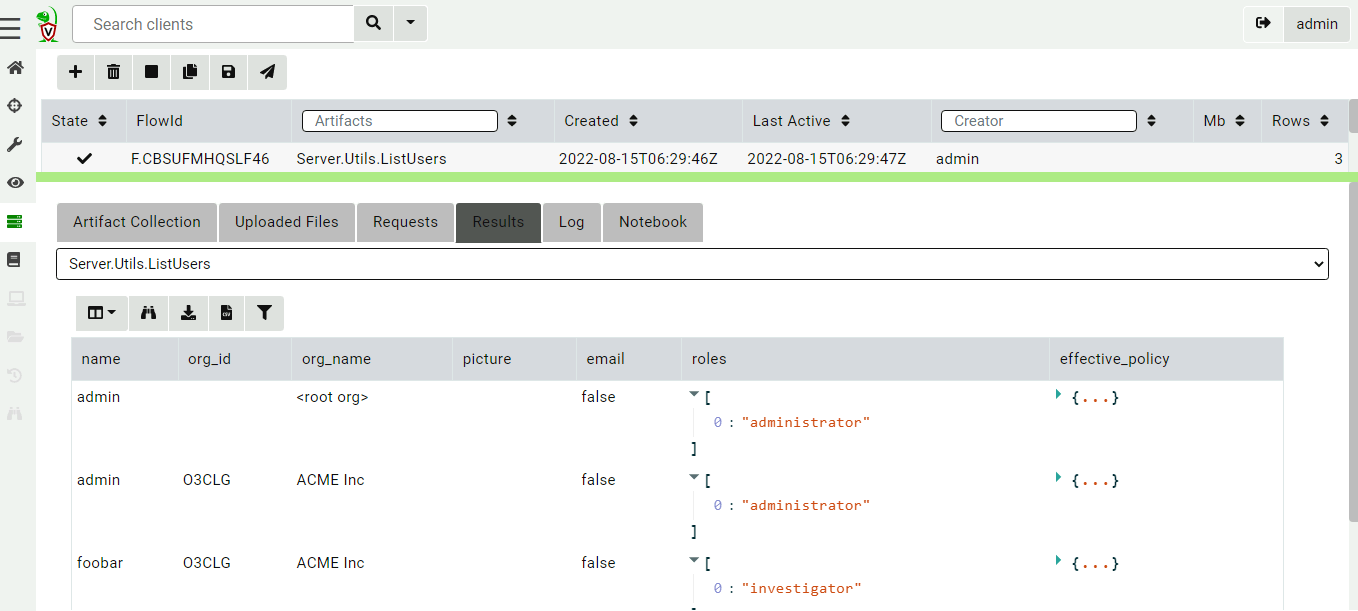This screenshot has width=1358, height=611.
Task: Click the binoculars icon above results table
Action: [149, 313]
